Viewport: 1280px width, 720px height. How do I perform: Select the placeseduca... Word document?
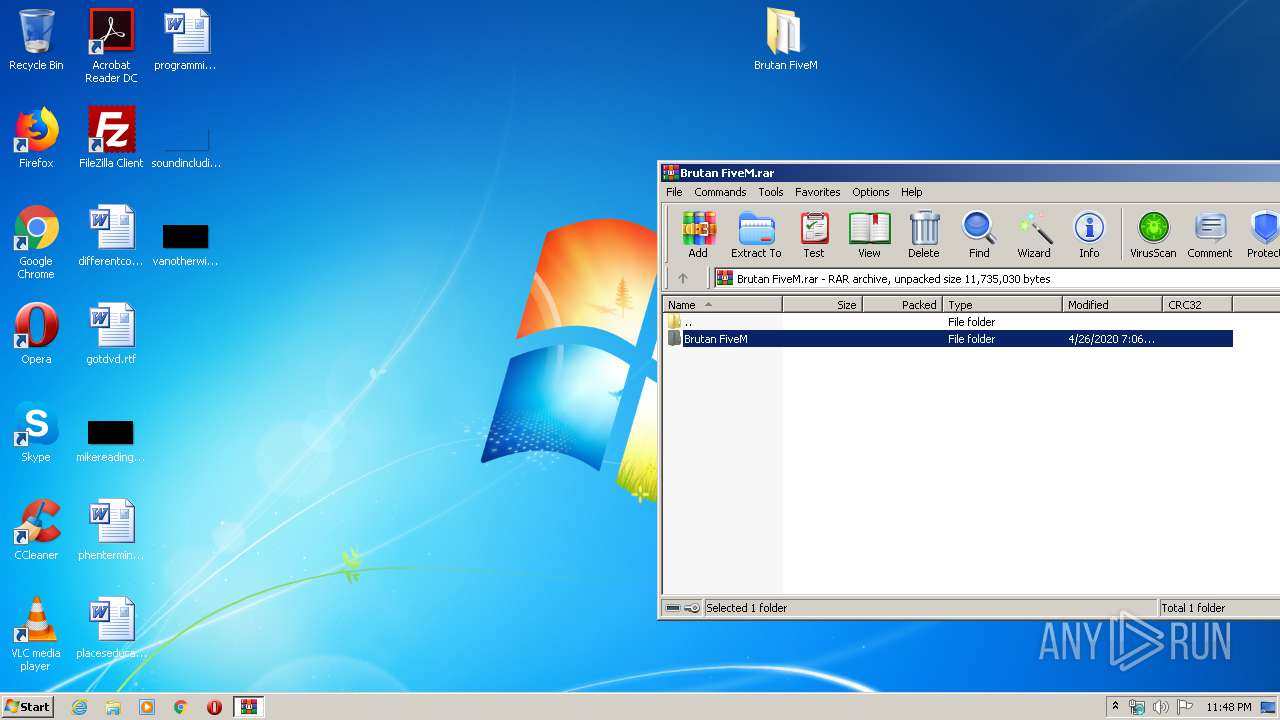(111, 628)
